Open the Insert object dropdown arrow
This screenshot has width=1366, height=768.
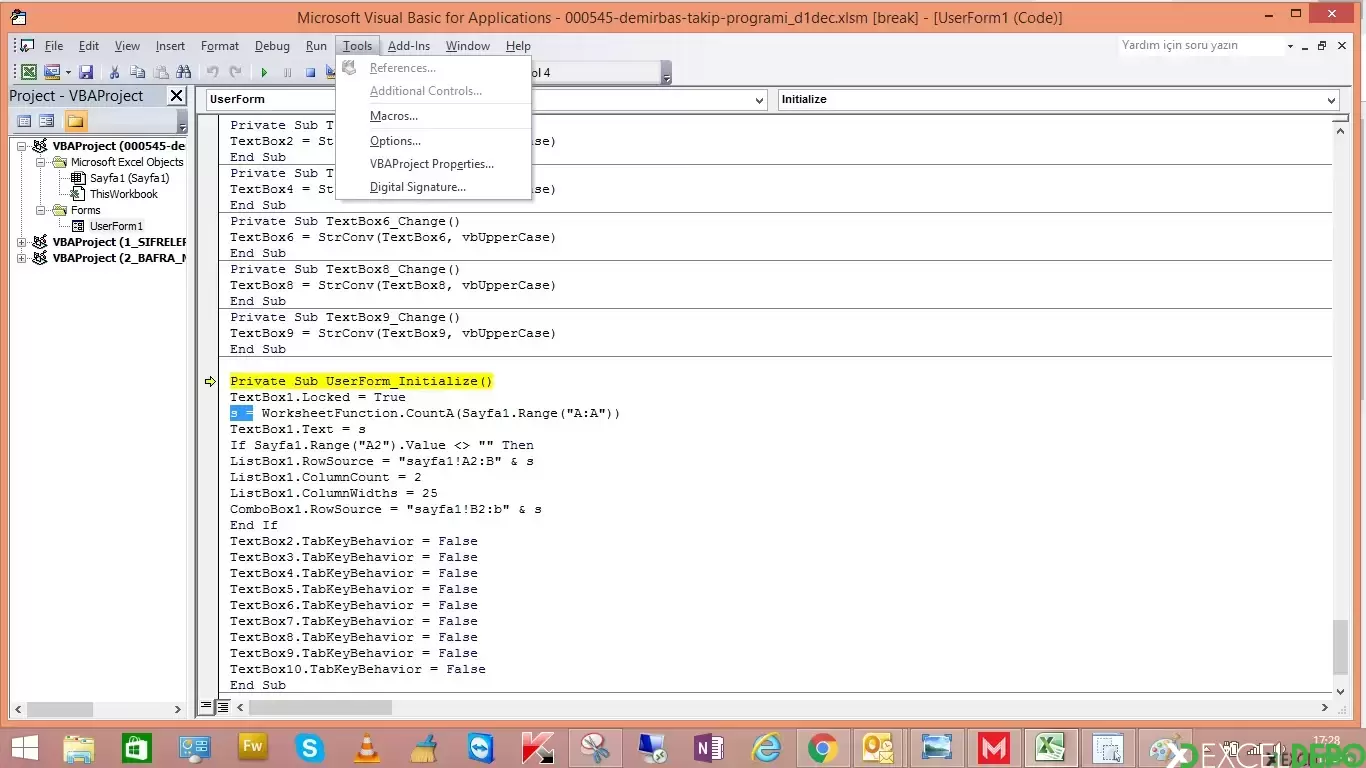pyautogui.click(x=68, y=72)
